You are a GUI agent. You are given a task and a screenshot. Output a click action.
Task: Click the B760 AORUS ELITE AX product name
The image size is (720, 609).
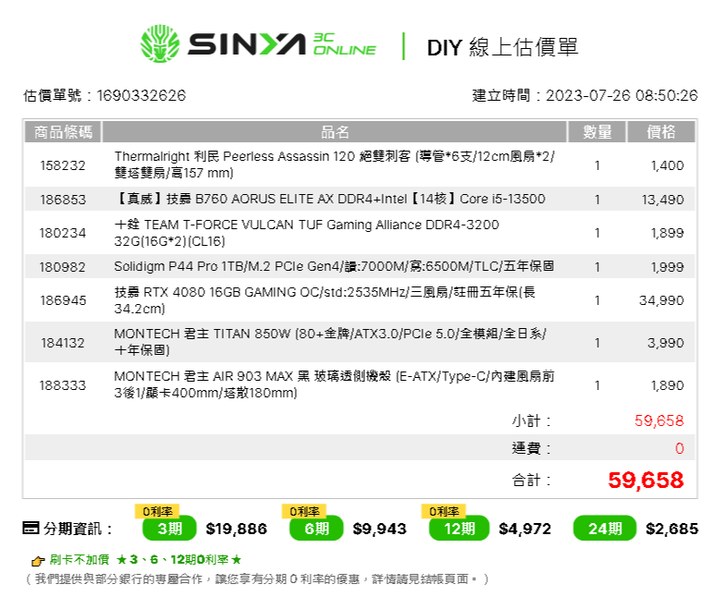pyautogui.click(x=330, y=199)
